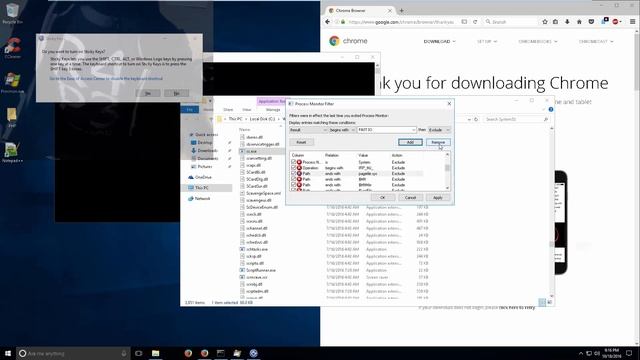The width and height of the screenshot is (640, 360).
Task: Open the Share tab in File Explorer
Action: [x=228, y=109]
